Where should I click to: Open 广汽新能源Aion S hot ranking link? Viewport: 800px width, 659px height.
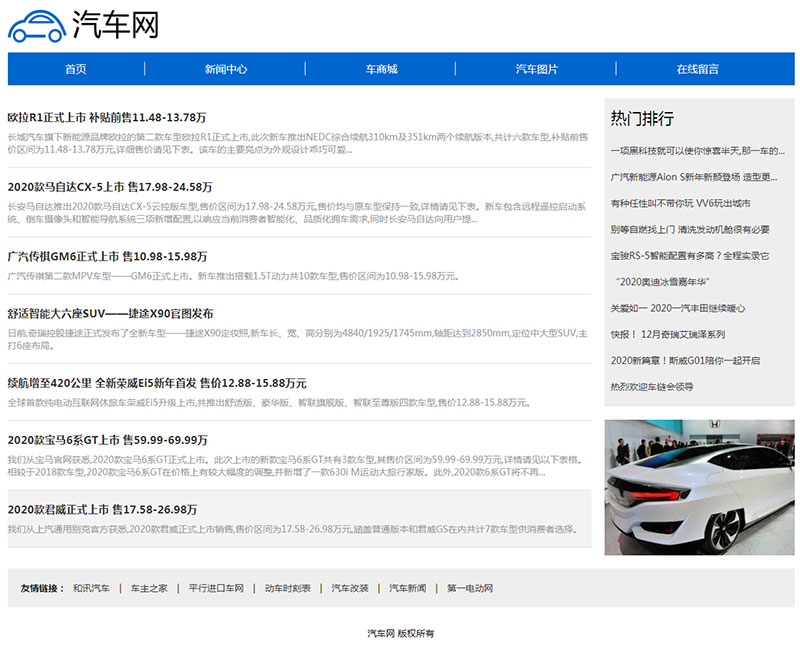(694, 177)
